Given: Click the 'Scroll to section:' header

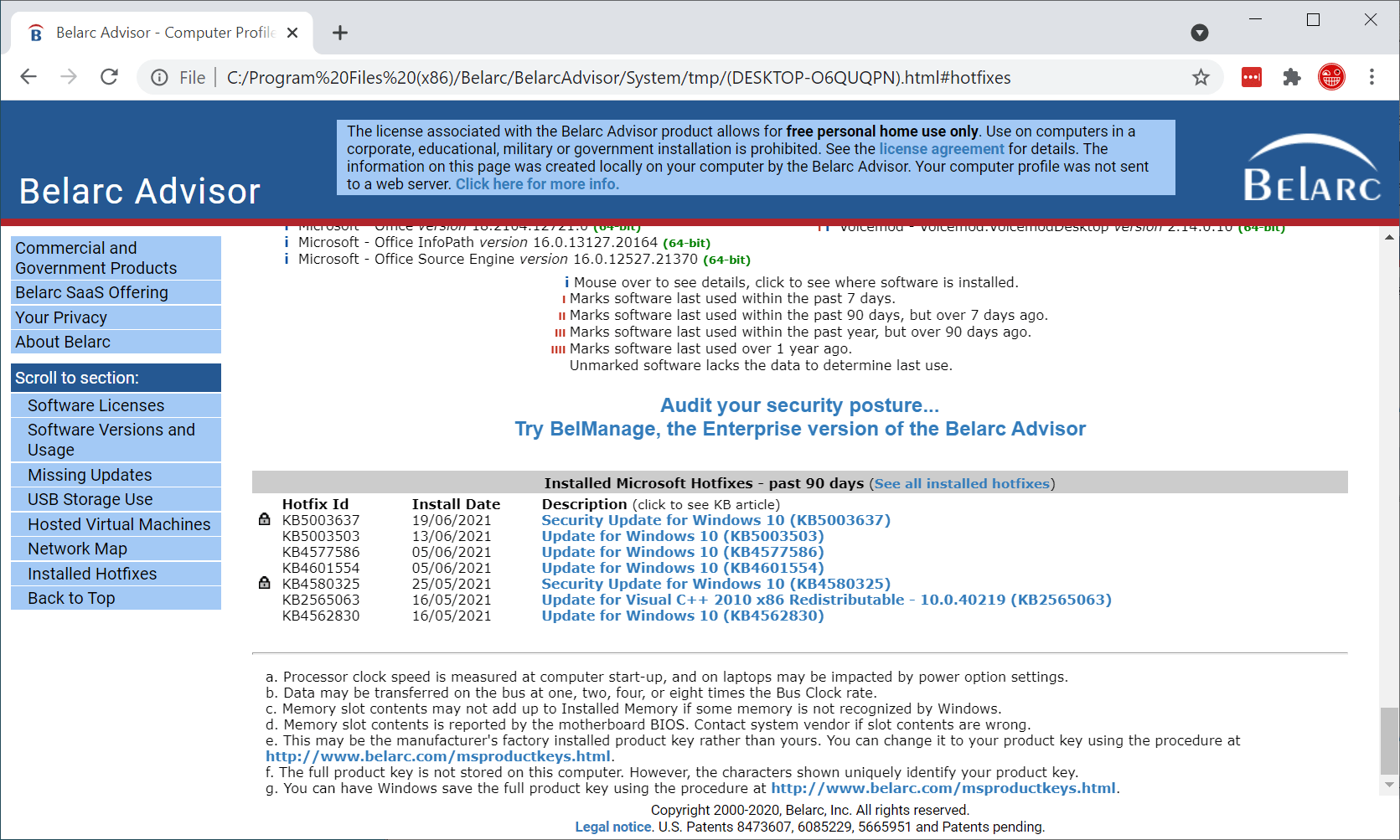Looking at the screenshot, I should (x=116, y=378).
